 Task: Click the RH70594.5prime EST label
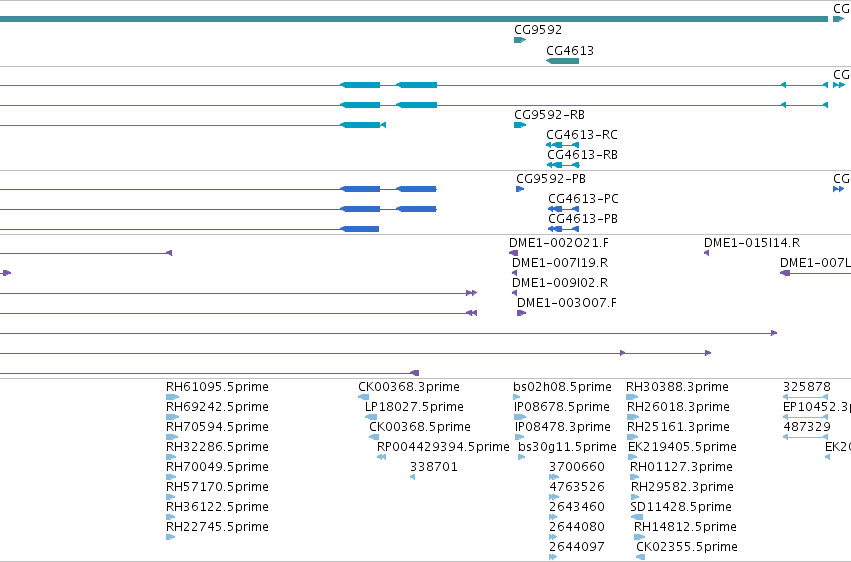coord(217,427)
